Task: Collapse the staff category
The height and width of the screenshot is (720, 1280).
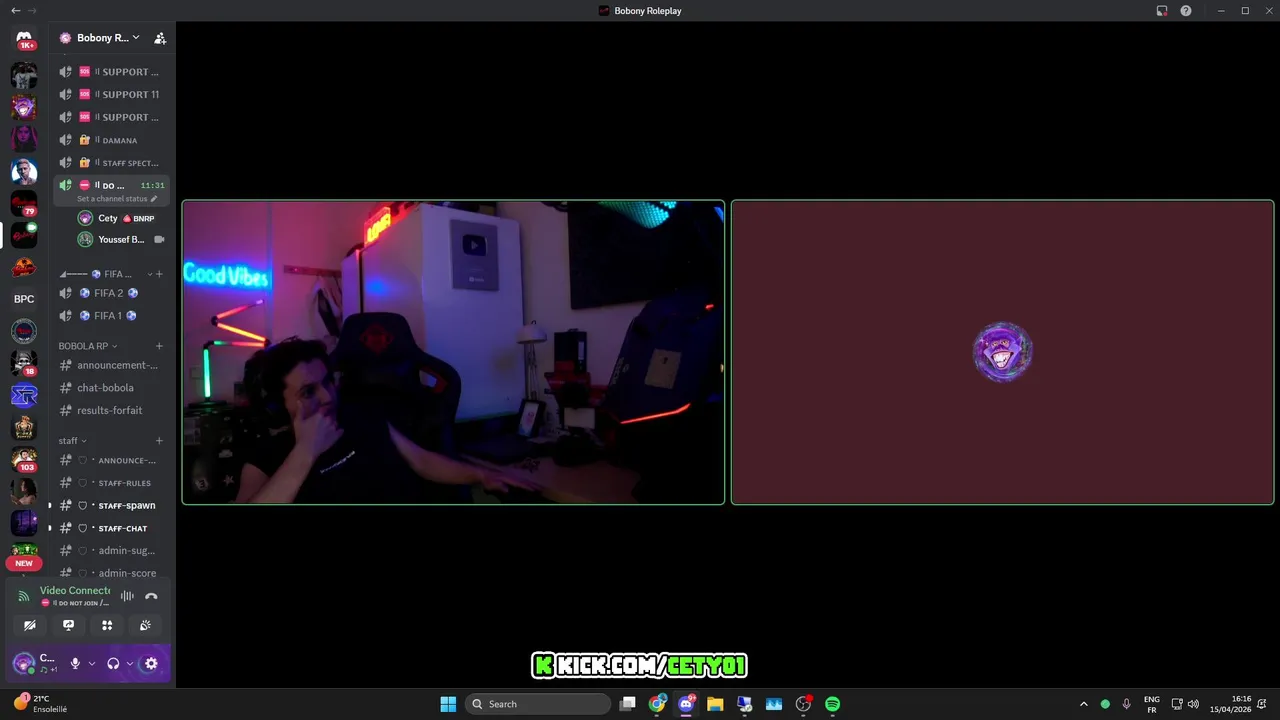Action: pyautogui.click(x=72, y=441)
